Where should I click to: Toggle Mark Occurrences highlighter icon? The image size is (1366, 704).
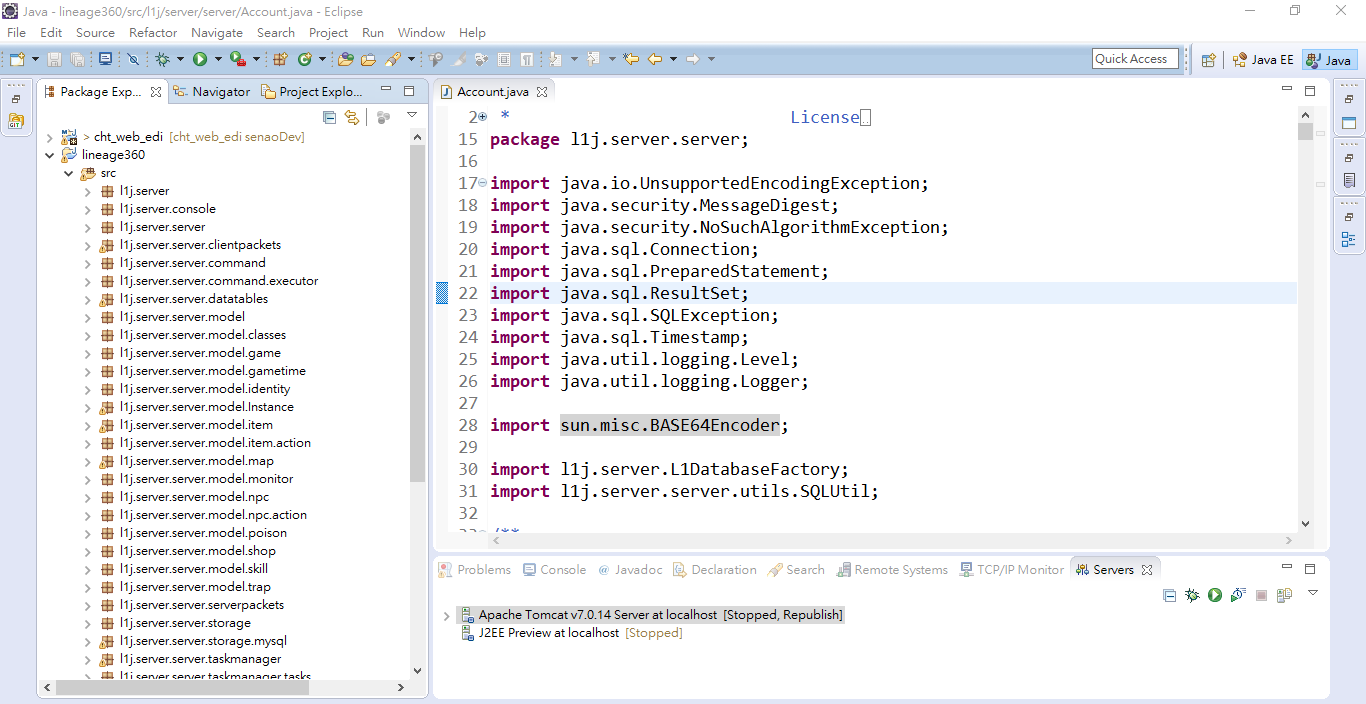[x=459, y=59]
